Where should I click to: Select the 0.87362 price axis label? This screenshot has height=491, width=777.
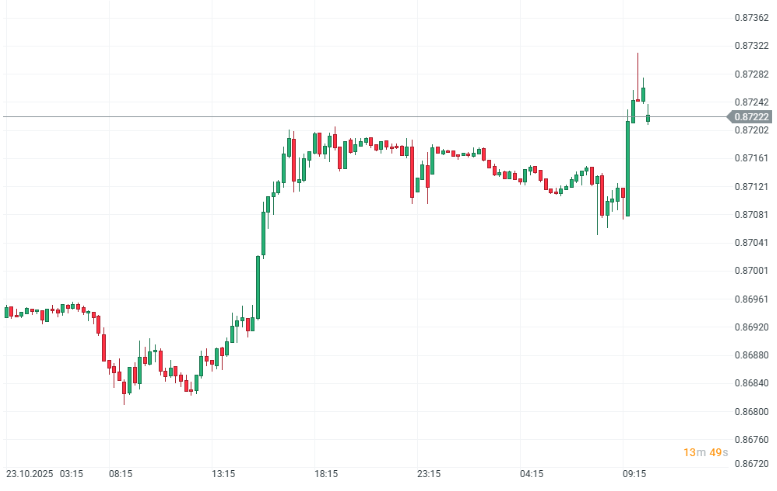[x=751, y=18]
